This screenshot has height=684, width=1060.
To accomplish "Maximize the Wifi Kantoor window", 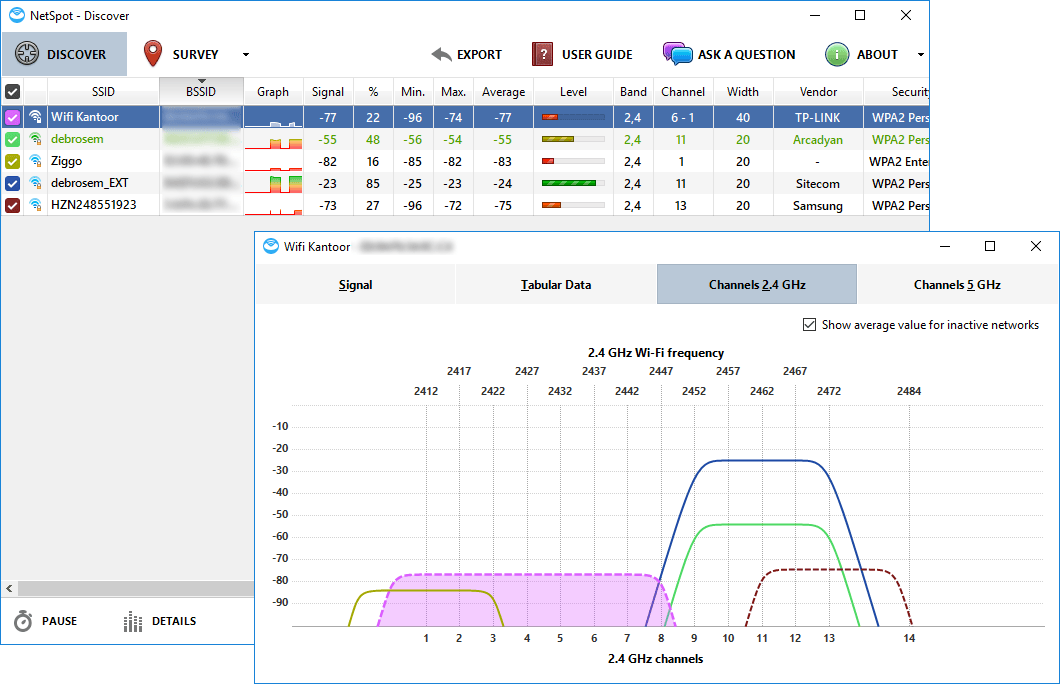I will pyautogui.click(x=990, y=246).
